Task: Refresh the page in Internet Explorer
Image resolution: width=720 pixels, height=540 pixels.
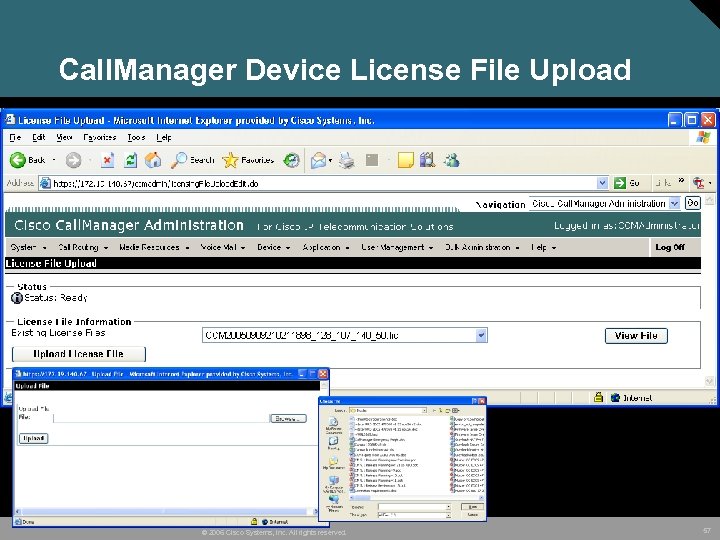Action: pyautogui.click(x=131, y=160)
